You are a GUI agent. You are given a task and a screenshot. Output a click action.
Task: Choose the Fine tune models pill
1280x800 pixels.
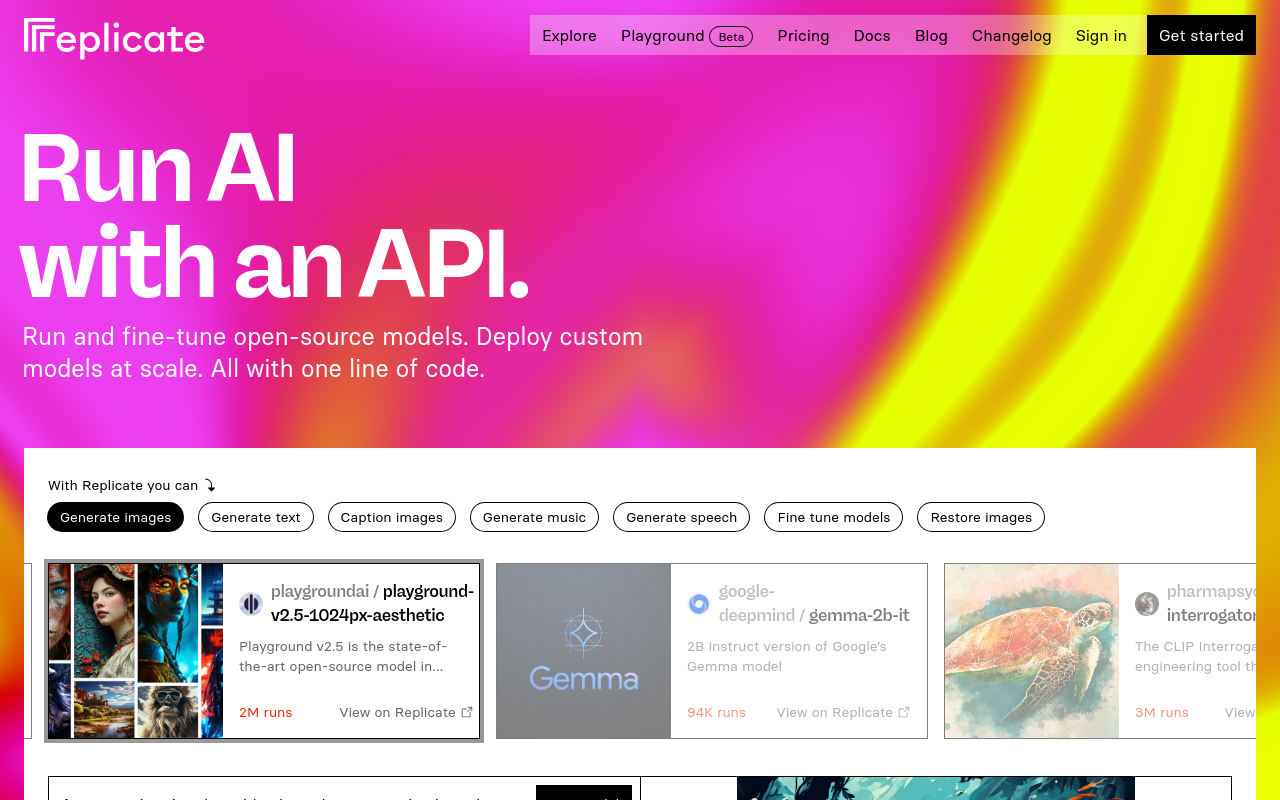tap(833, 517)
